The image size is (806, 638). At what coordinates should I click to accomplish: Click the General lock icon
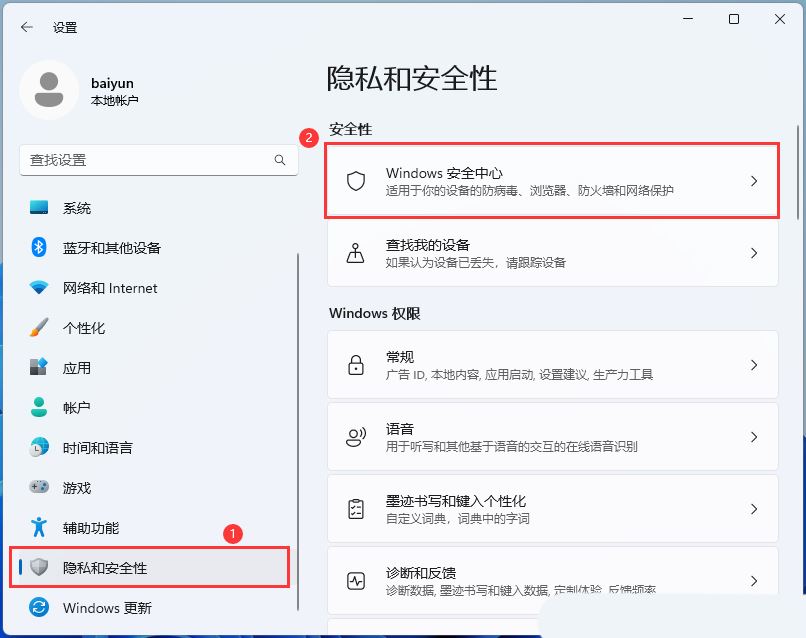click(x=355, y=365)
